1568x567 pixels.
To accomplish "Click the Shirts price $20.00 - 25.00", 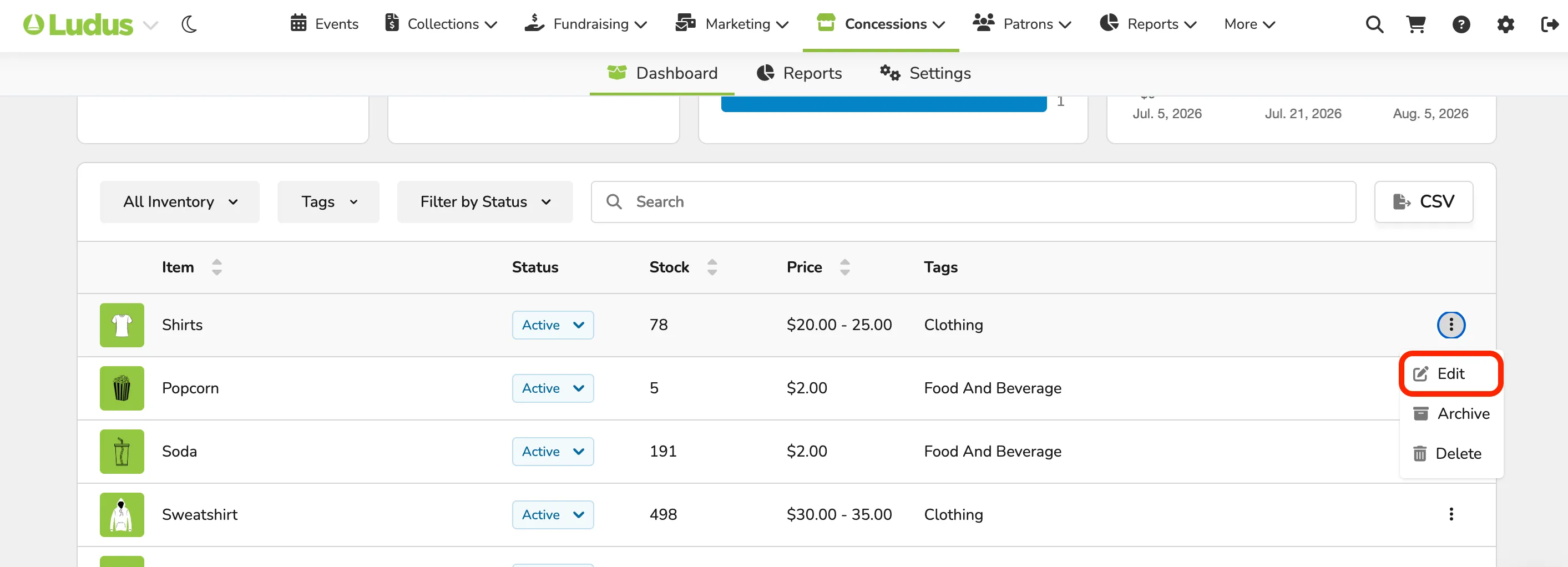I will [x=839, y=325].
